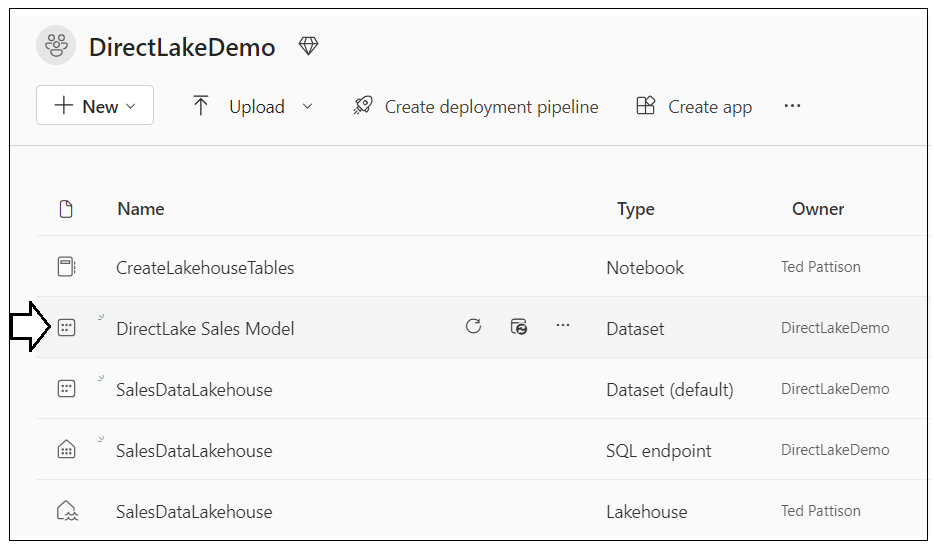Image resolution: width=934 pixels, height=551 pixels.
Task: Click schedule refresh icon on DirectLake Sales Model
Action: 519,326
